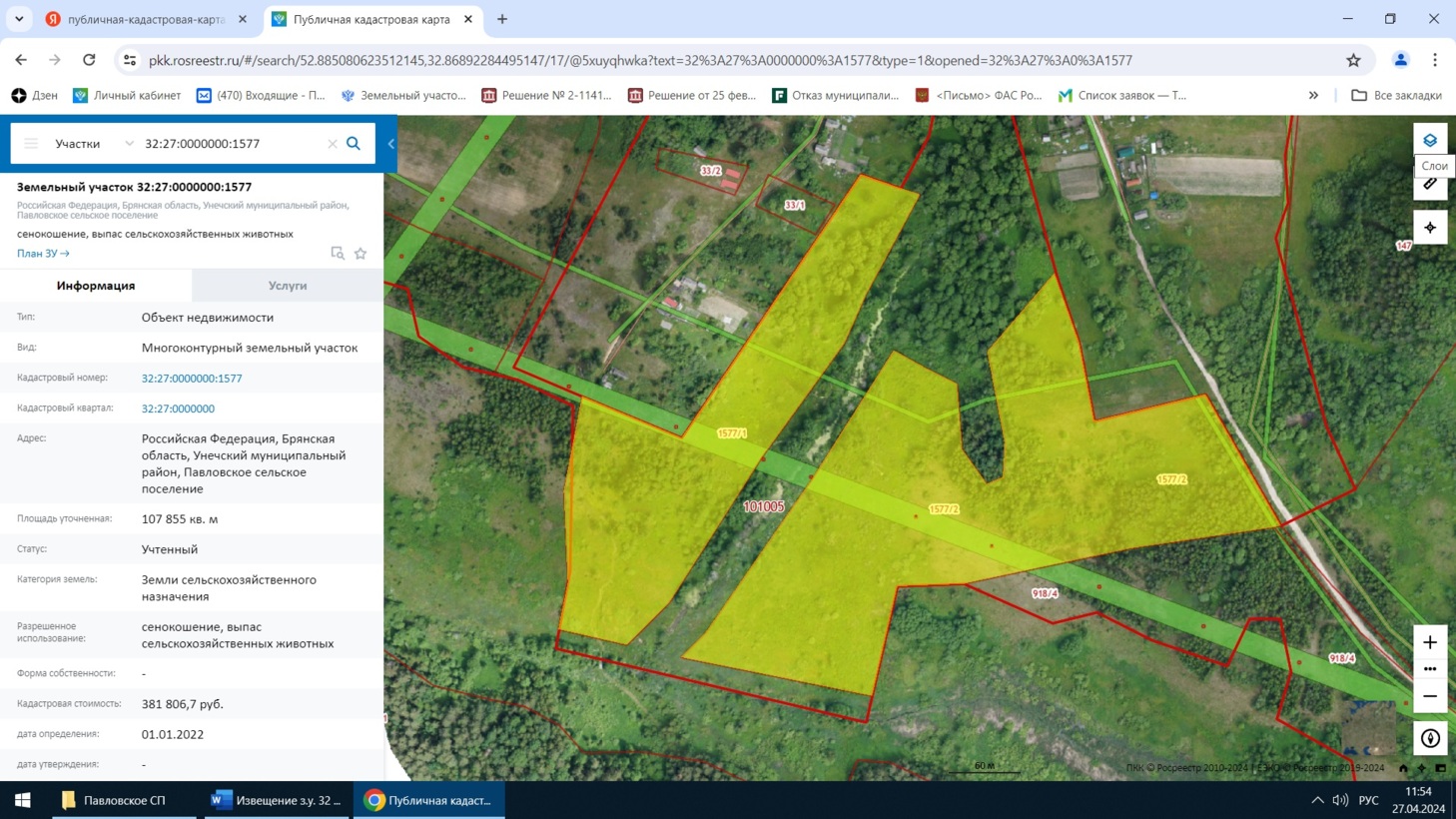Add parcel to favorites with star icon
This screenshot has width=1456, height=819.
pyautogui.click(x=361, y=254)
